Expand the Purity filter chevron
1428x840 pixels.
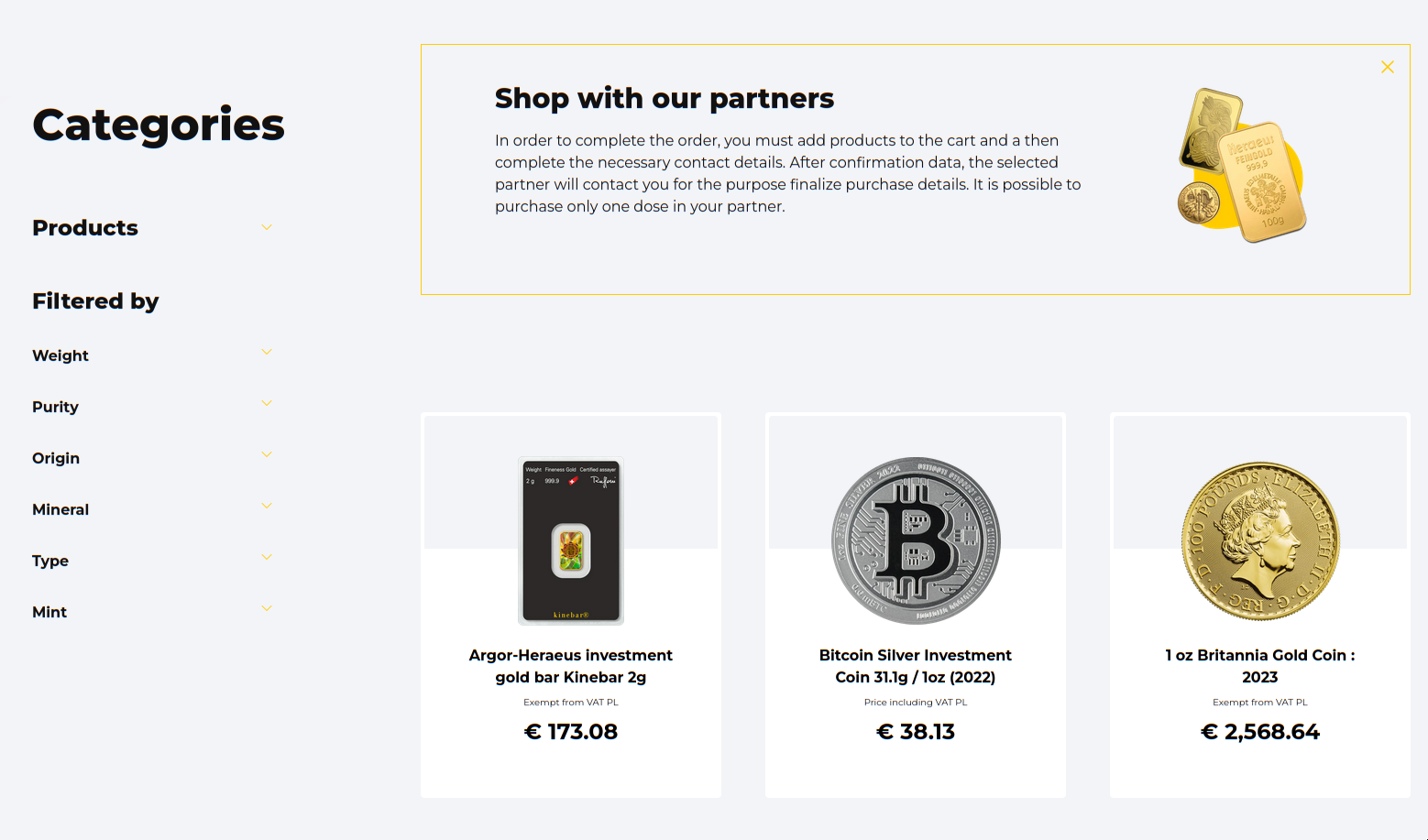pyautogui.click(x=267, y=403)
